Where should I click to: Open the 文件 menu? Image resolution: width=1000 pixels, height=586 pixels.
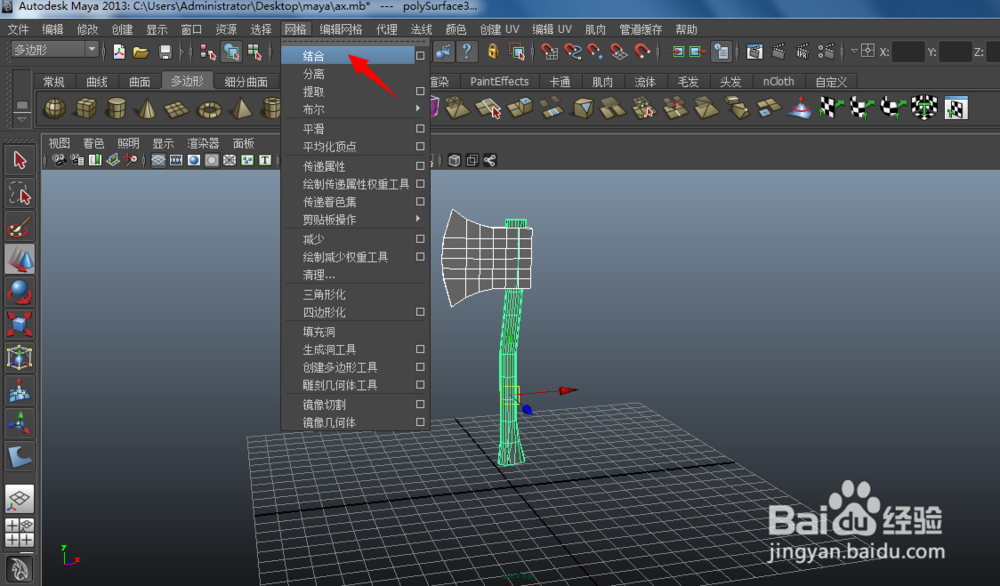18,29
